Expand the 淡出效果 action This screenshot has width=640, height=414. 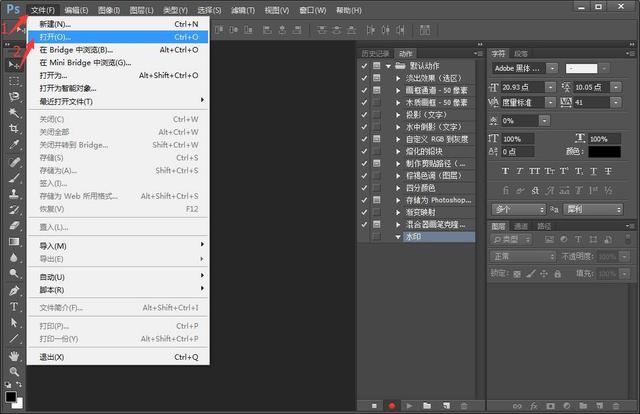[x=398, y=78]
